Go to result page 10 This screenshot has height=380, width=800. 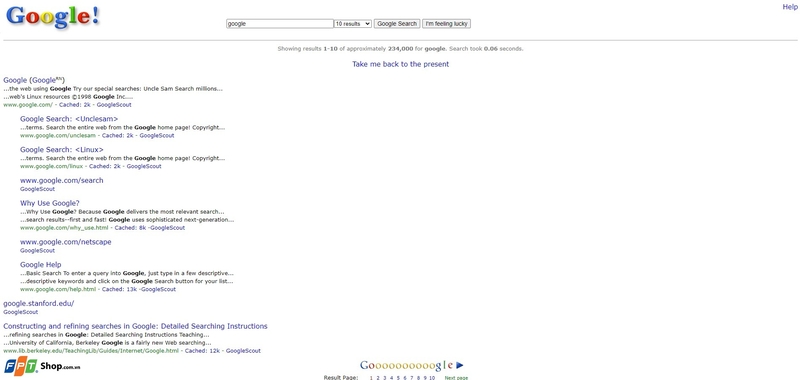coord(432,378)
